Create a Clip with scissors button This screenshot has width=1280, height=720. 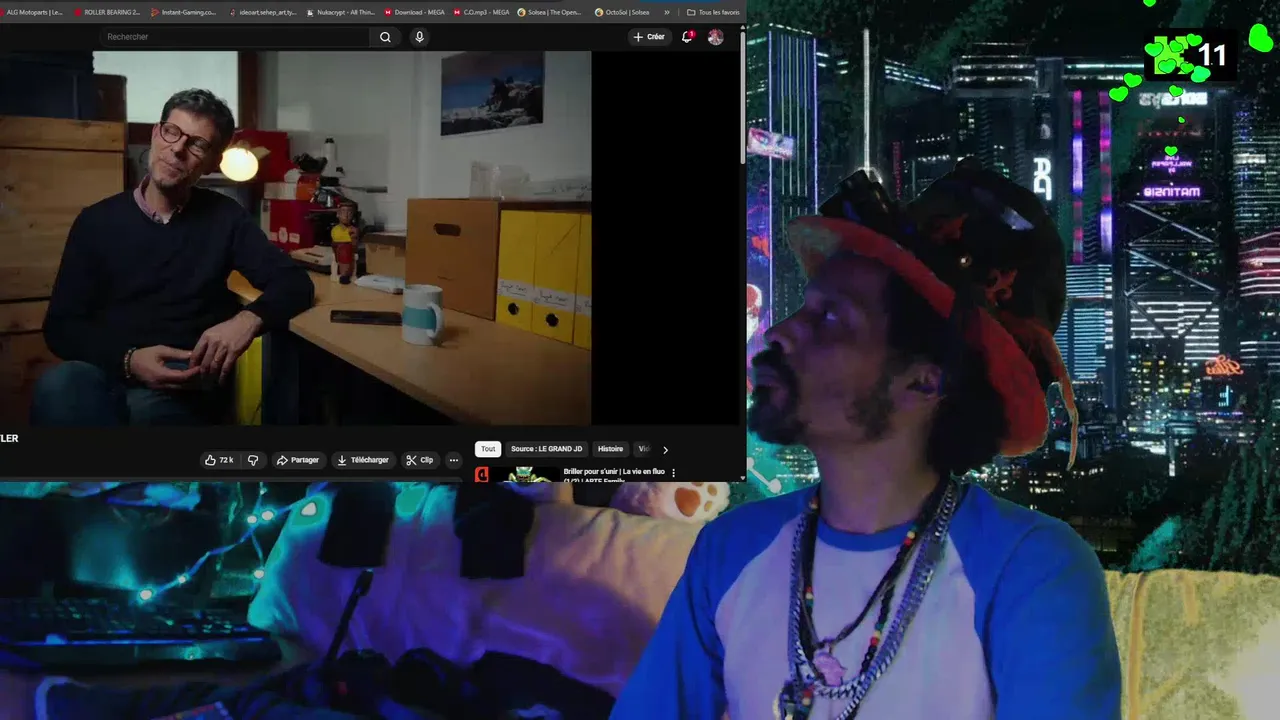[x=420, y=460]
